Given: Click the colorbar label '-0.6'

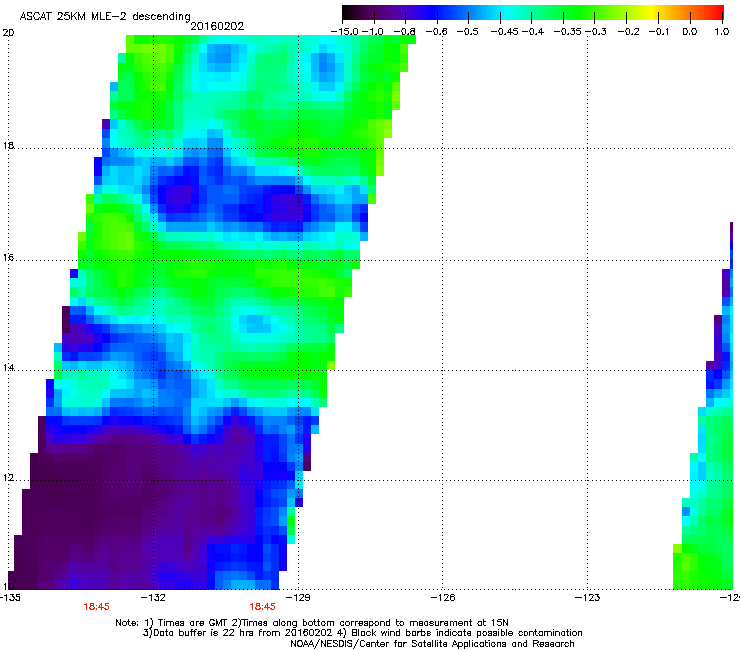Looking at the screenshot, I should pyautogui.click(x=437, y=32).
